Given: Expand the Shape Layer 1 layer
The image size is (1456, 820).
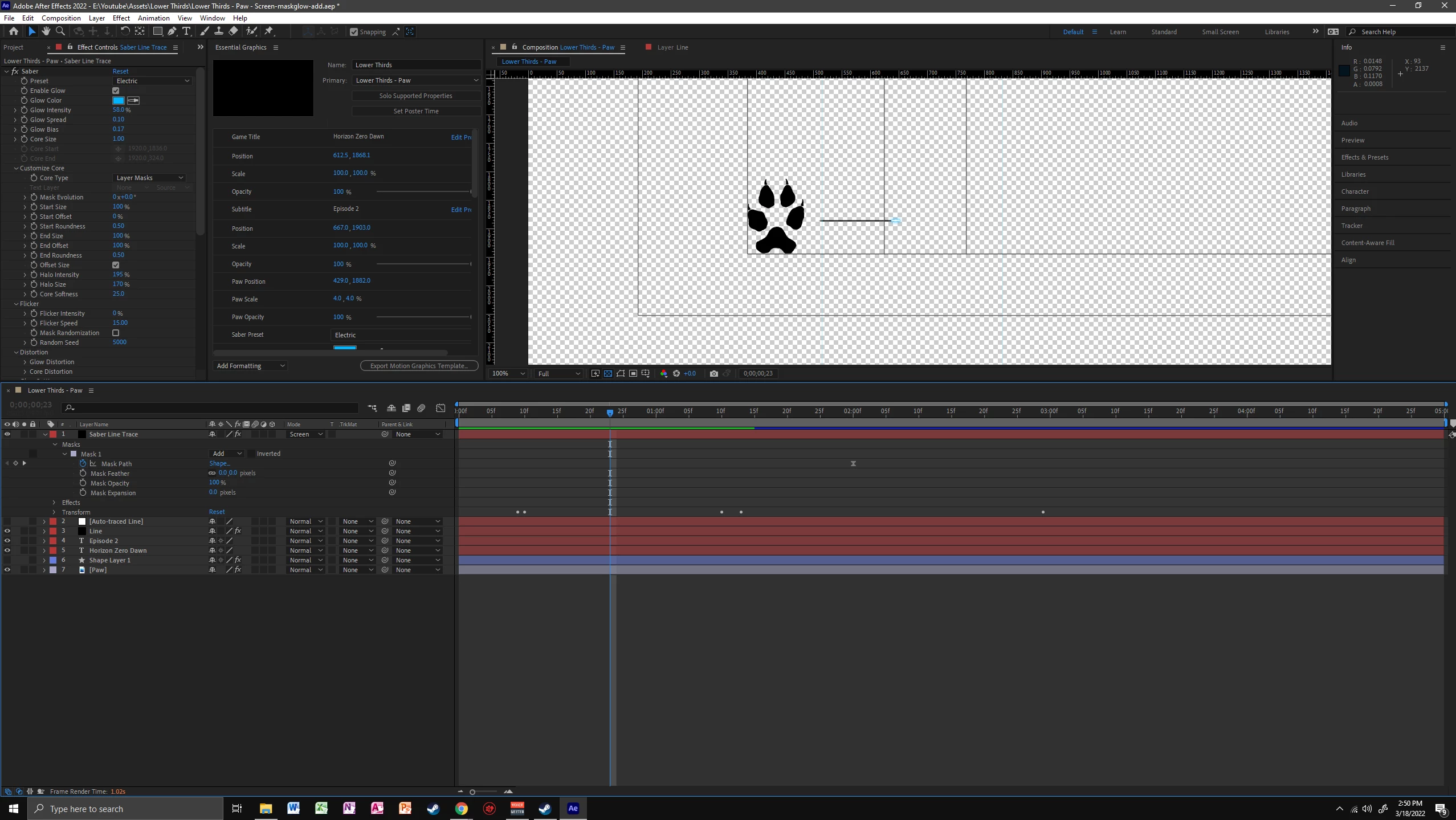Looking at the screenshot, I should click(x=44, y=560).
